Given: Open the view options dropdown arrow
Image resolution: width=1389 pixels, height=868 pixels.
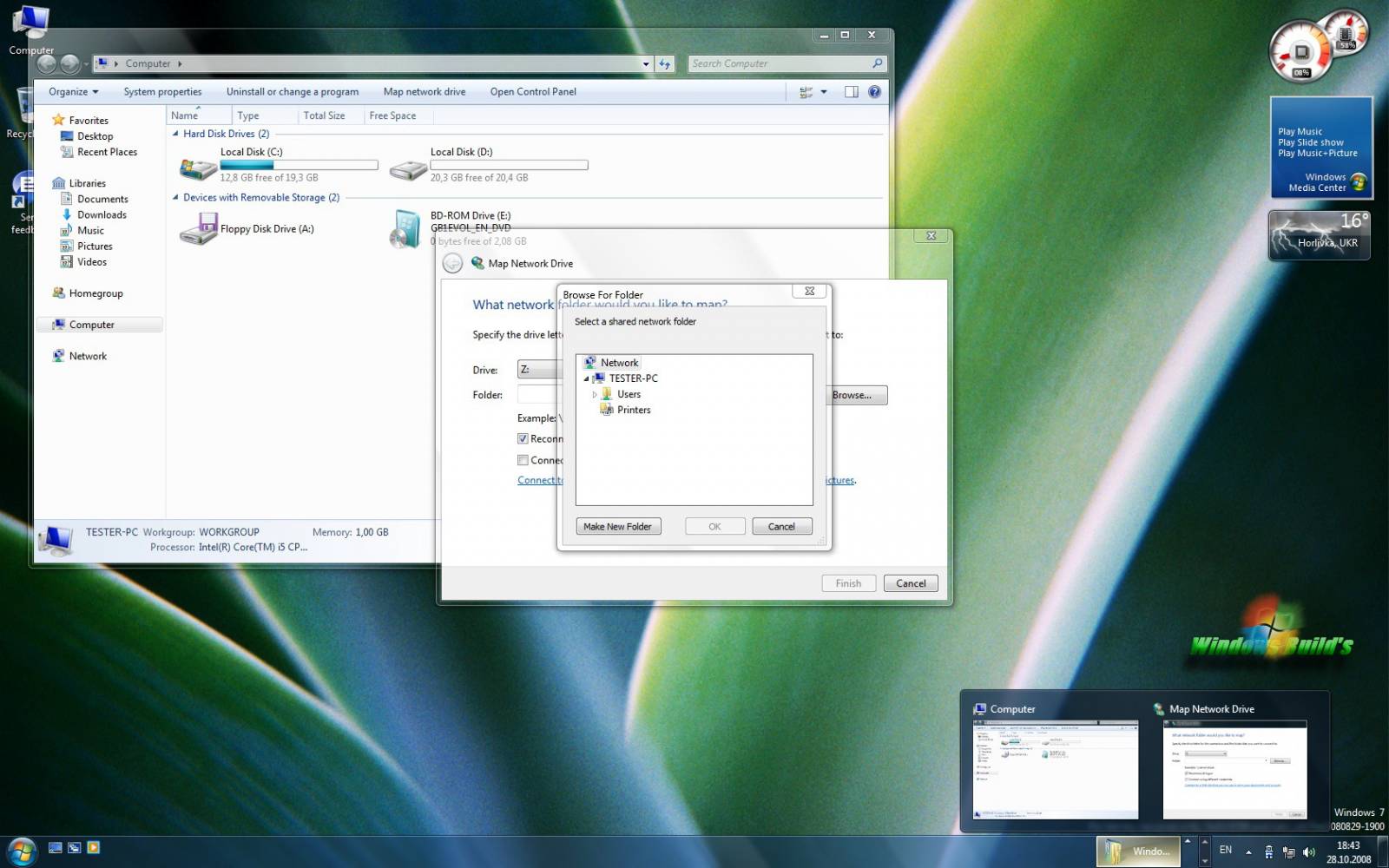Looking at the screenshot, I should (x=824, y=91).
